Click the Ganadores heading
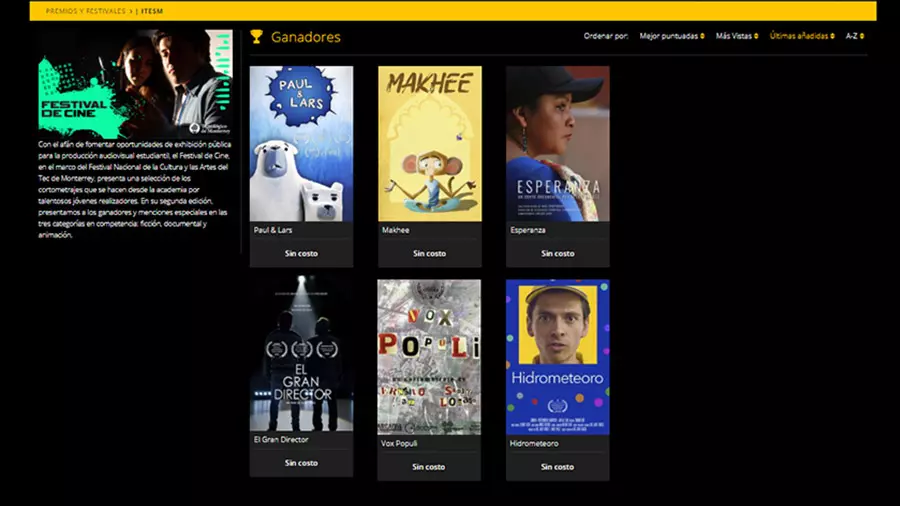The width and height of the screenshot is (900, 506). (305, 37)
